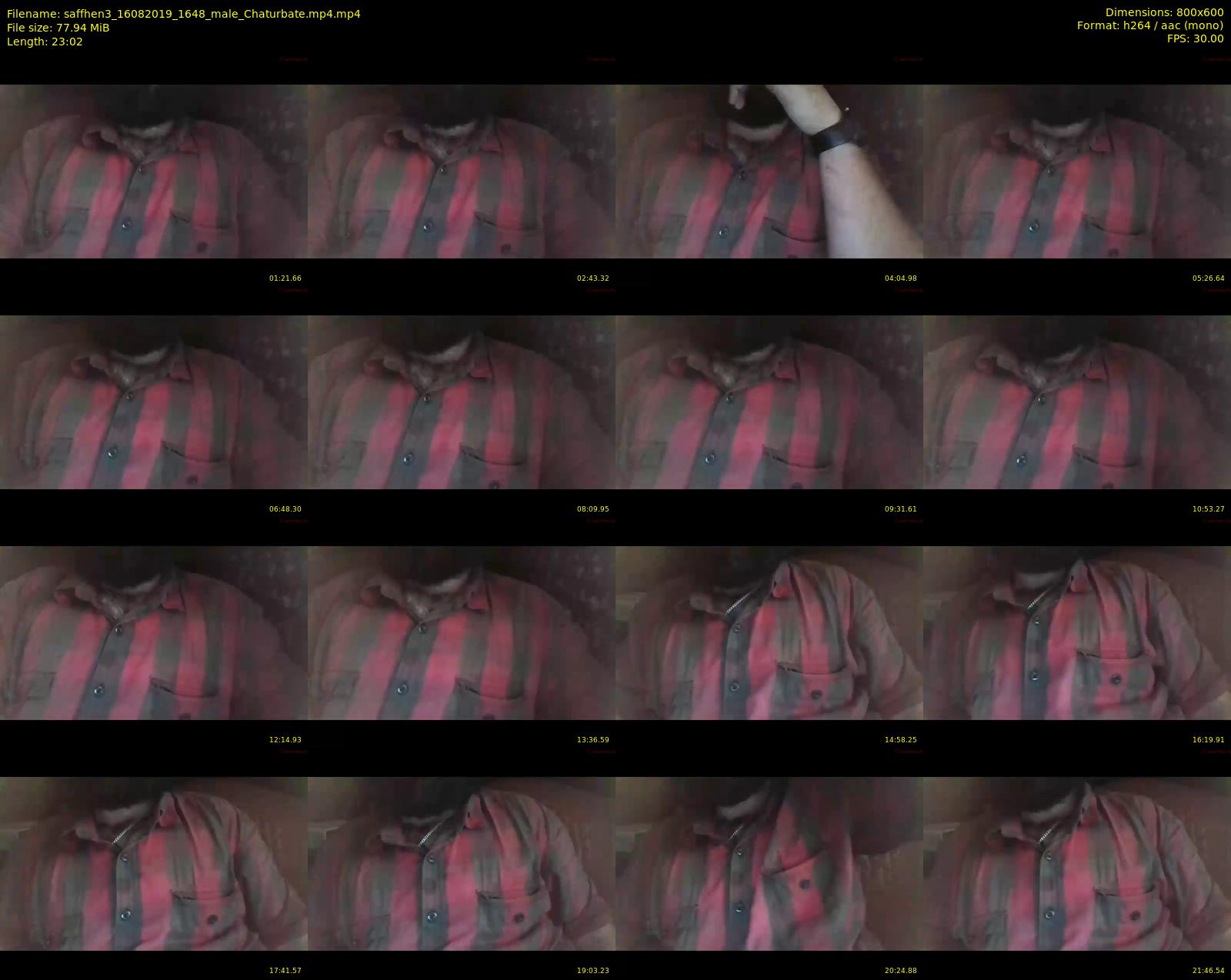Click the "Dimensions: 800x600" text
This screenshot has width=1231, height=980.
point(1164,12)
